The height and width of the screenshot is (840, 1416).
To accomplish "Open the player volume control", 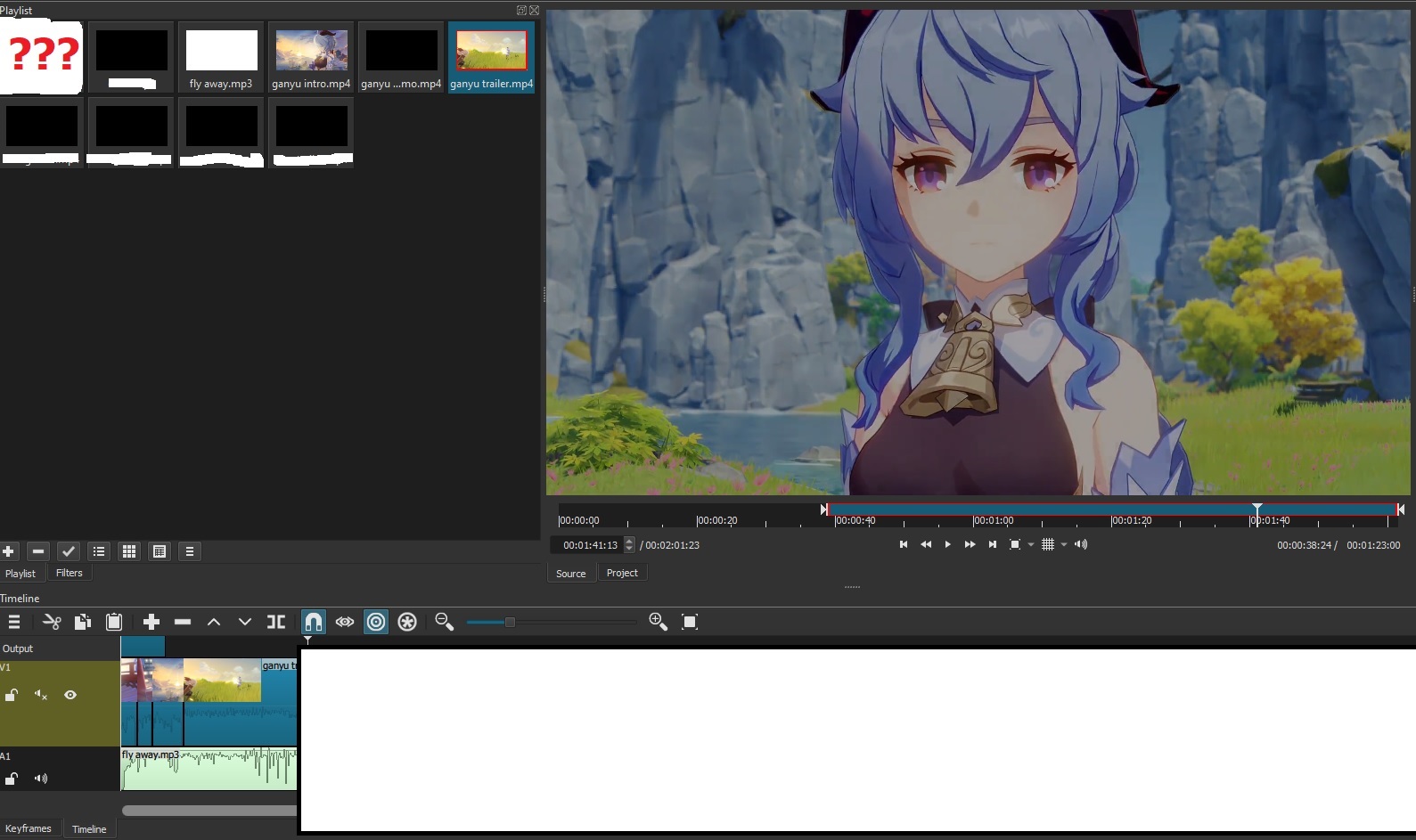I will click(1081, 544).
